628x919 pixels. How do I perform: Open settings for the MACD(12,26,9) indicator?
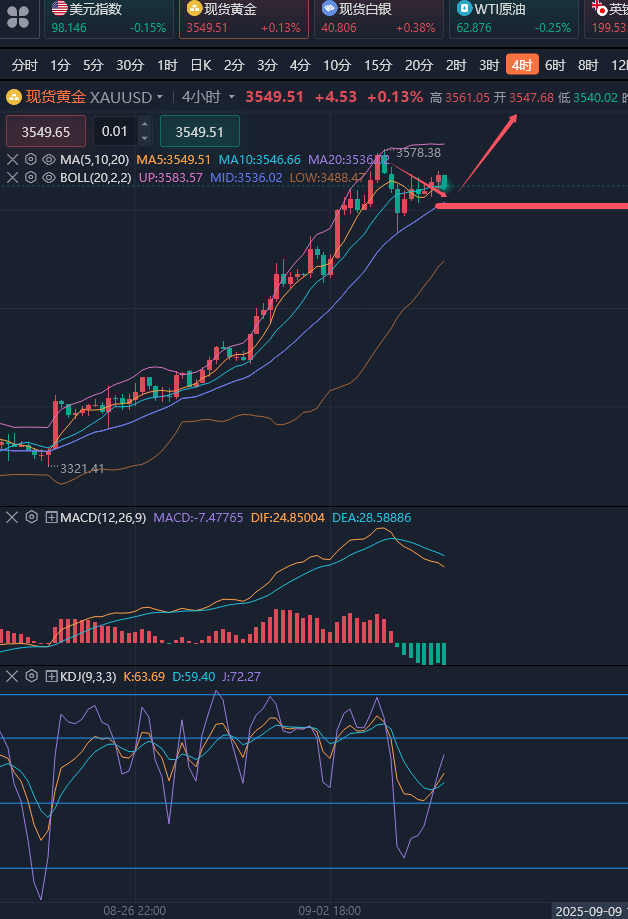pos(32,517)
